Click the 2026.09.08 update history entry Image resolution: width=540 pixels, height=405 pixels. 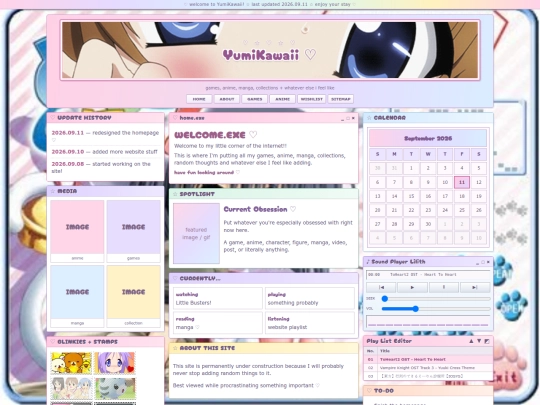(x=105, y=167)
